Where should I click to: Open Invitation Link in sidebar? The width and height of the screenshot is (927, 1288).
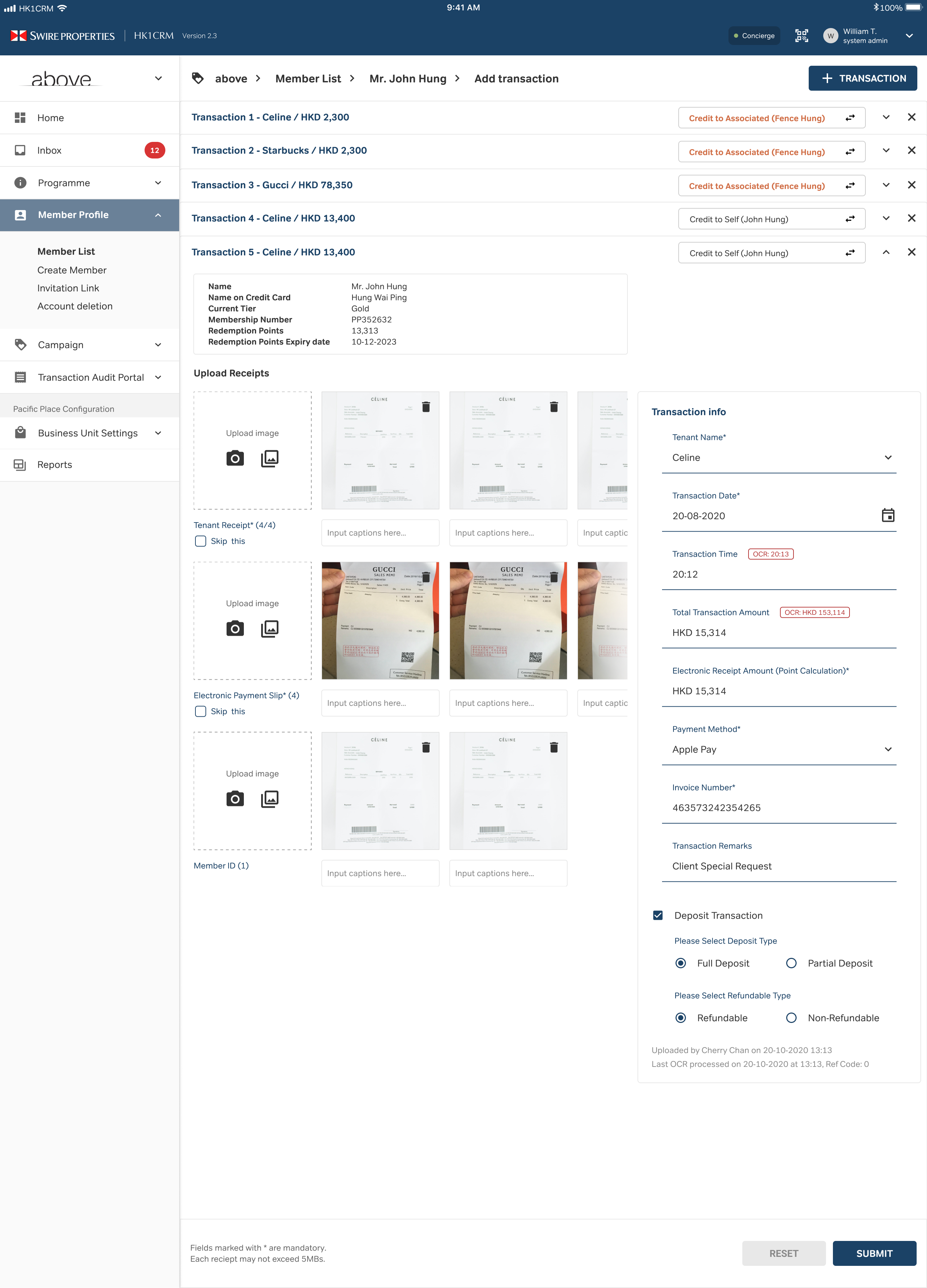(x=68, y=289)
